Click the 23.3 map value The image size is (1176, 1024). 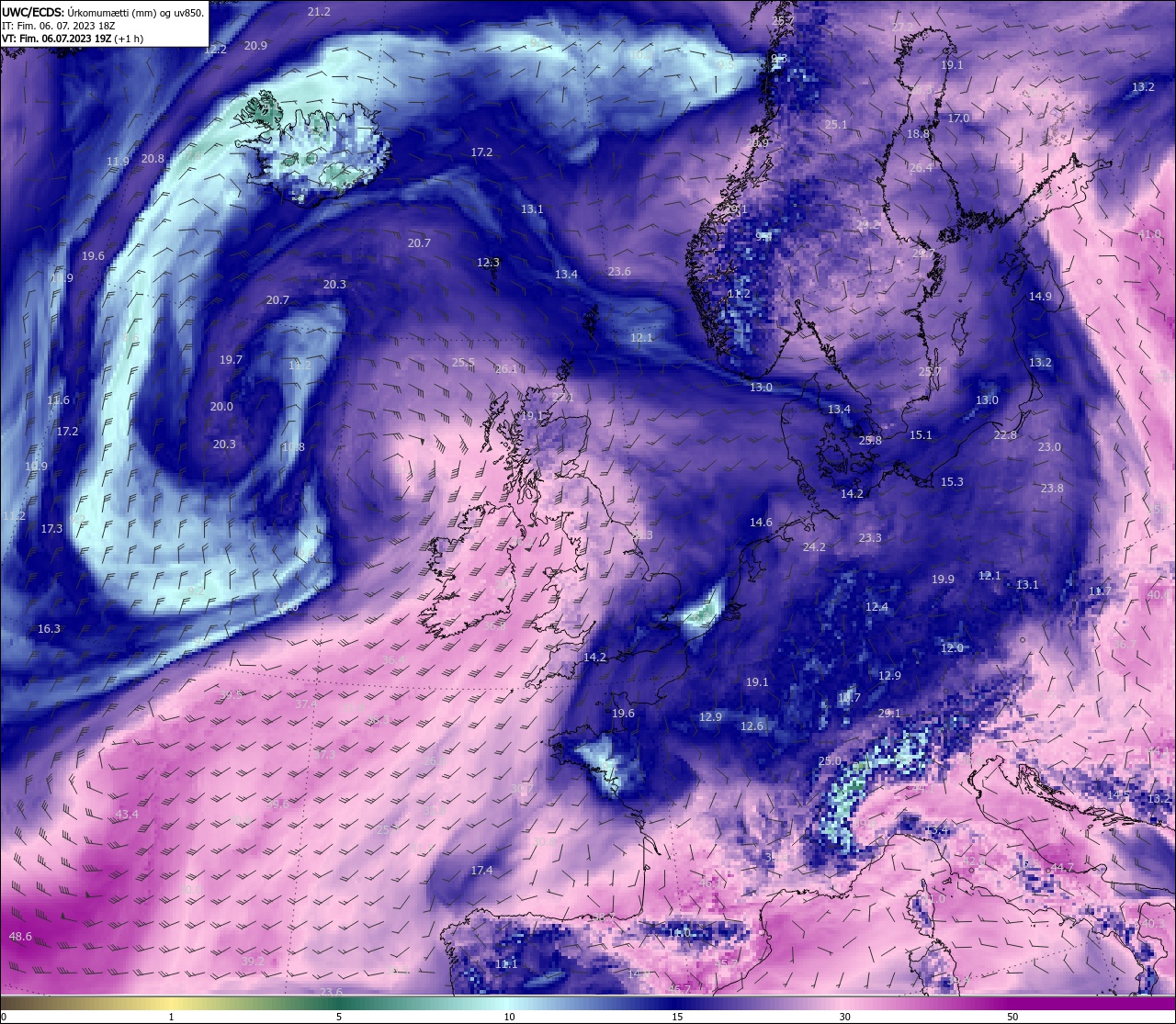(870, 538)
